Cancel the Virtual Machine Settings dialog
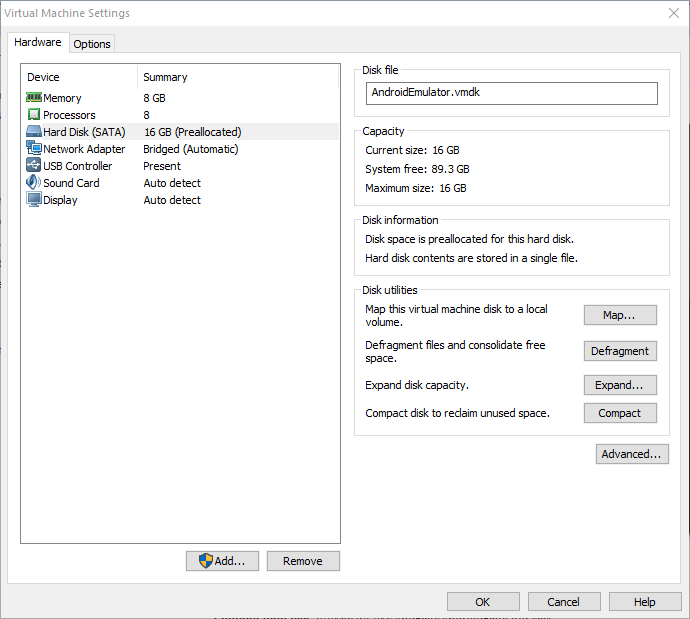The height and width of the screenshot is (619, 690). click(563, 601)
